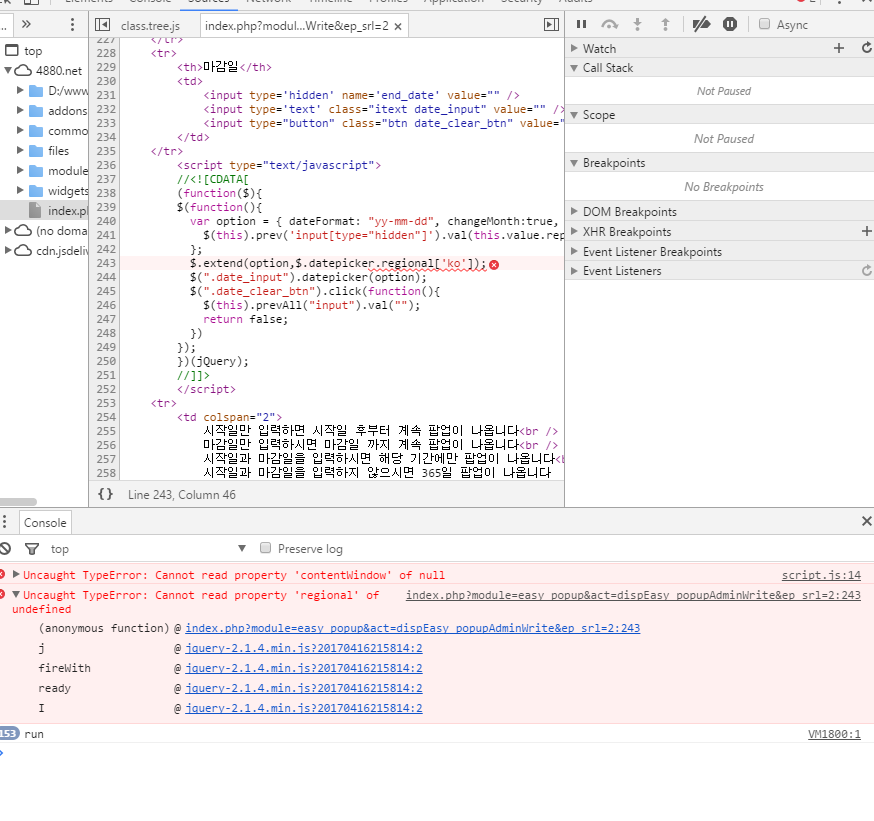Toggle deactivate breakpoints icon
Screen dimensions: 874x821
pyautogui.click(x=701, y=24)
